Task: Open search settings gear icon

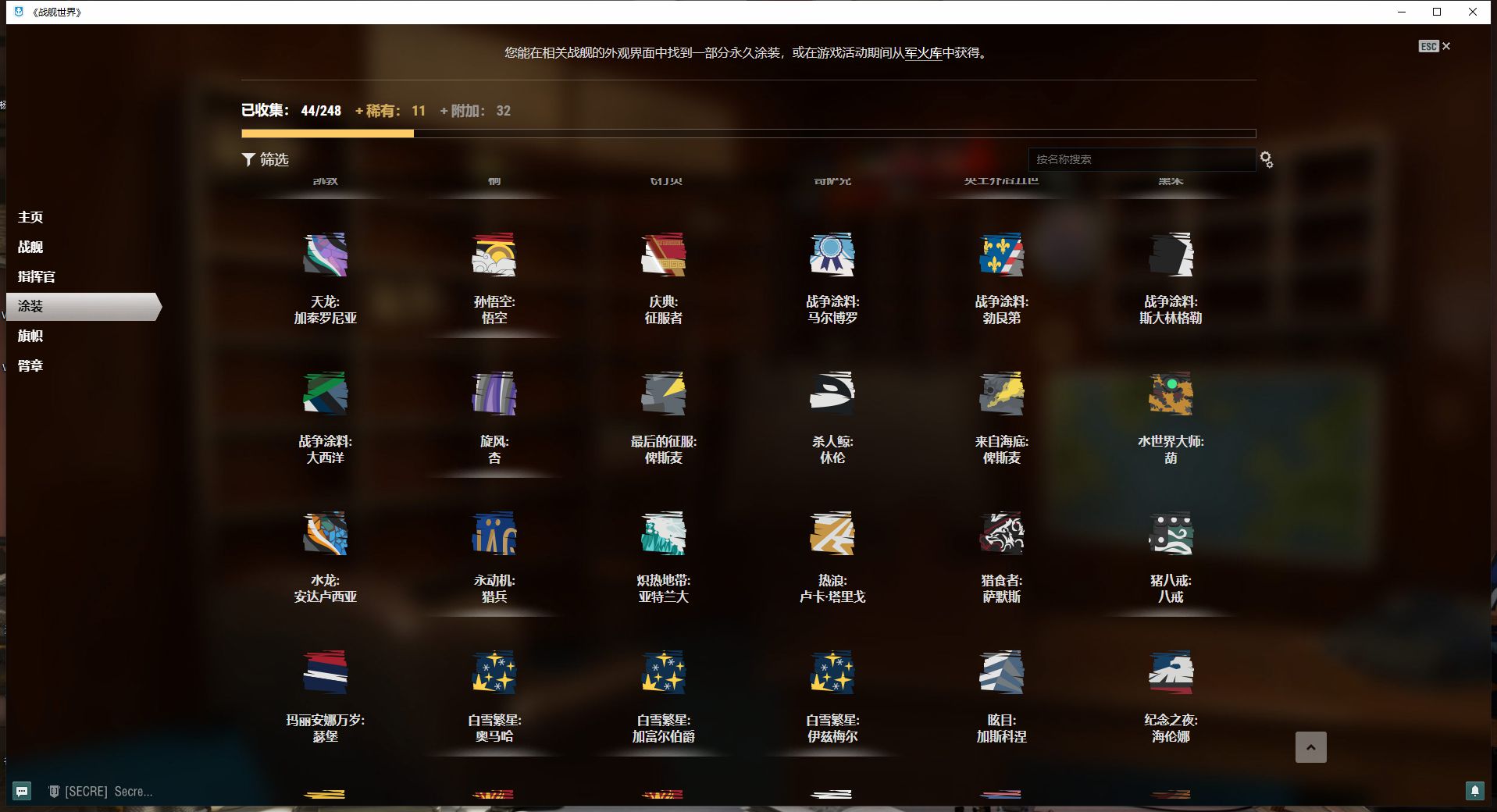Action: [1267, 160]
